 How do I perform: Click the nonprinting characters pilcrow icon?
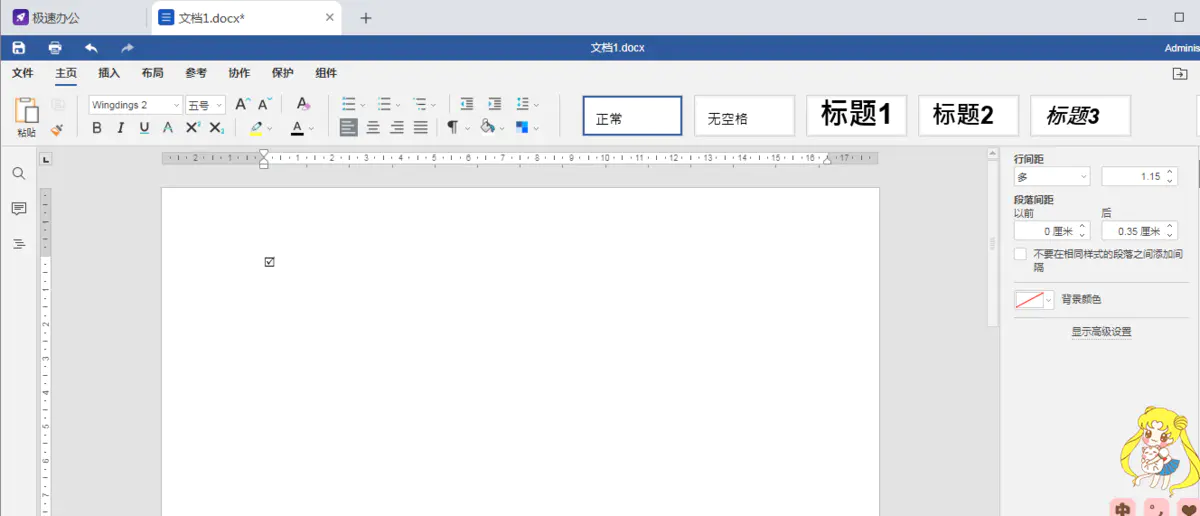click(x=453, y=128)
